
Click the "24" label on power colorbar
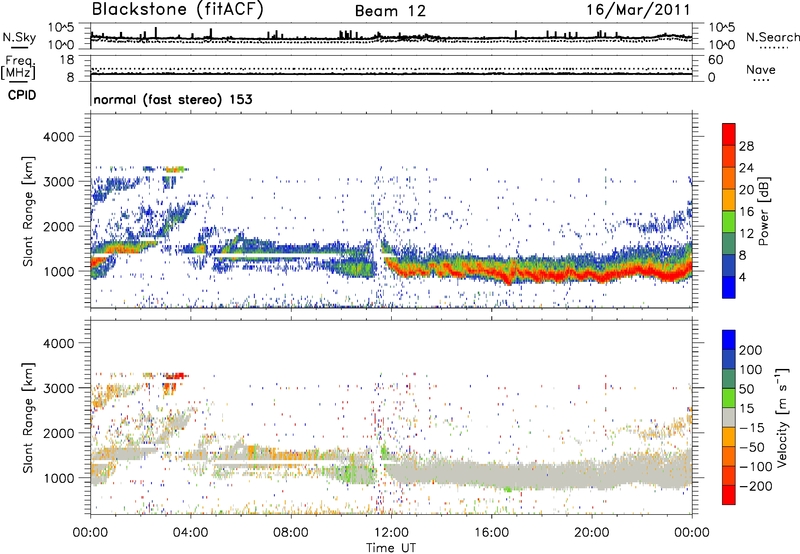[x=746, y=168]
